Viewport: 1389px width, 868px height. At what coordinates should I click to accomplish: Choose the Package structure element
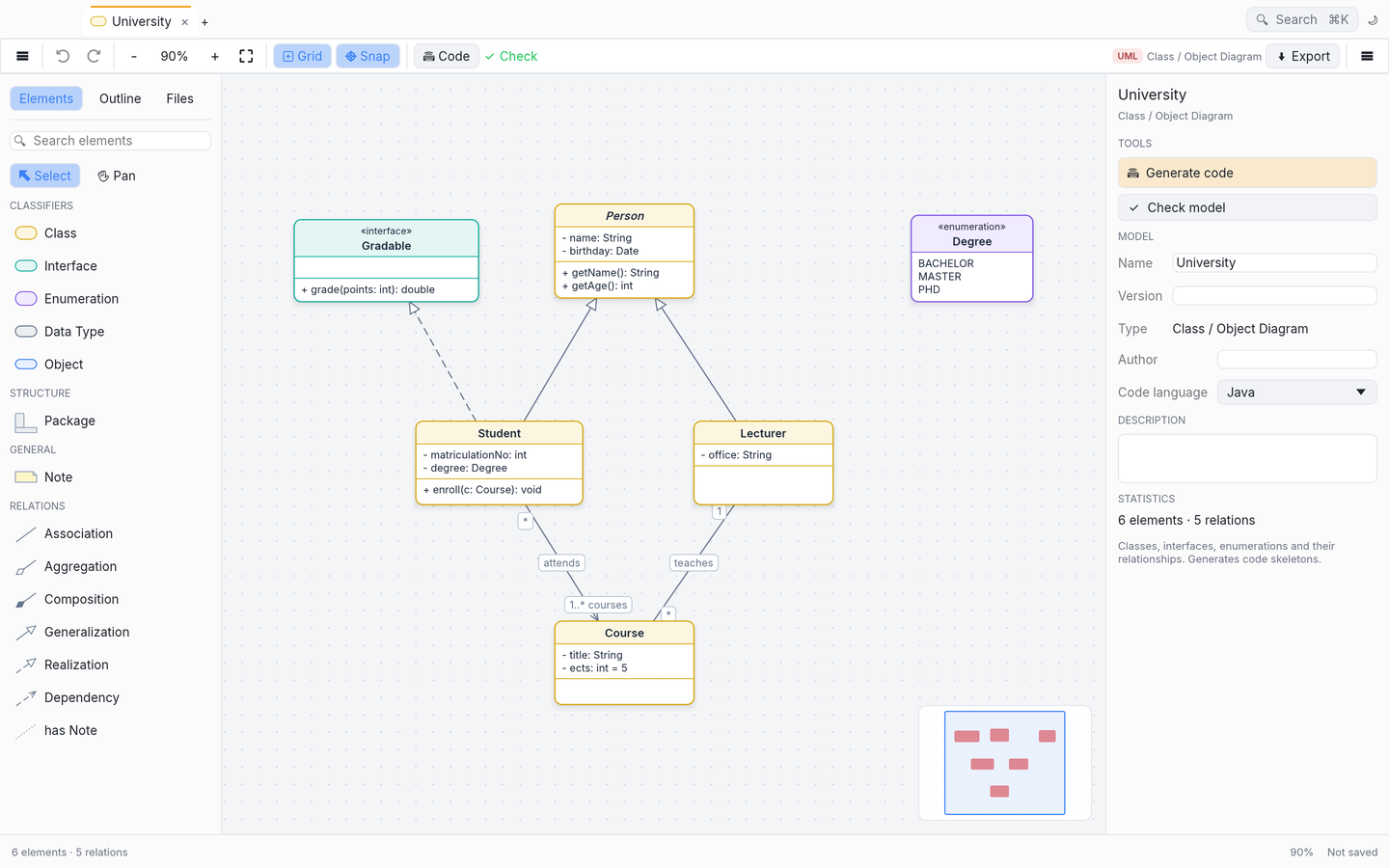point(69,421)
